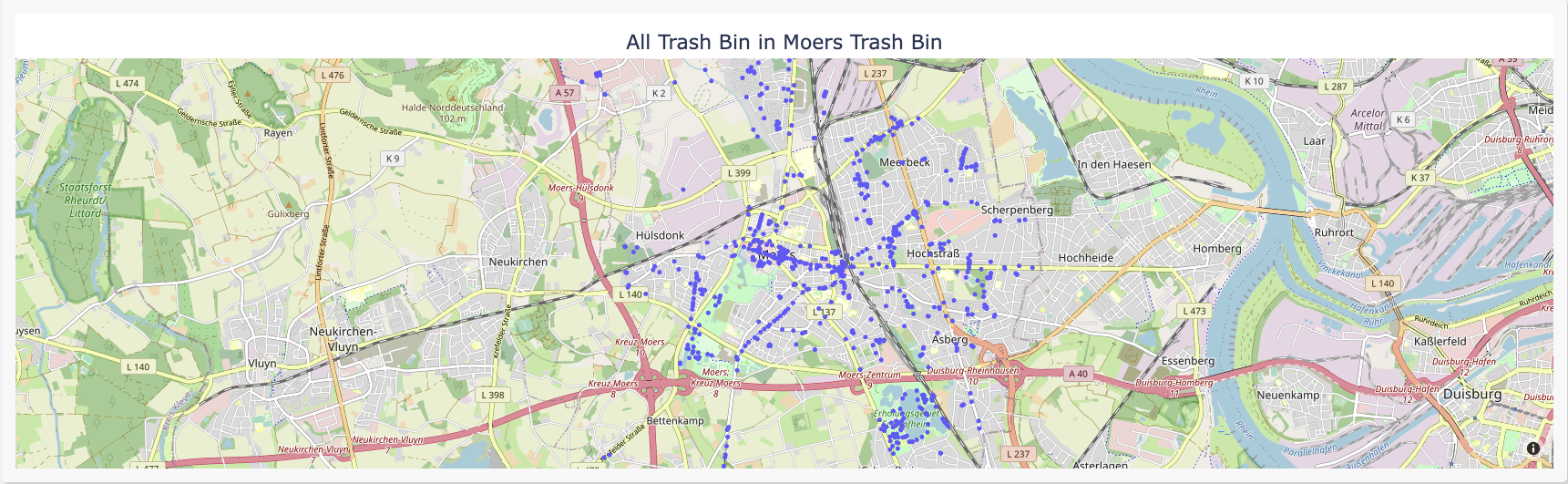
Task: Click the K 10 road shield
Action: (1254, 81)
